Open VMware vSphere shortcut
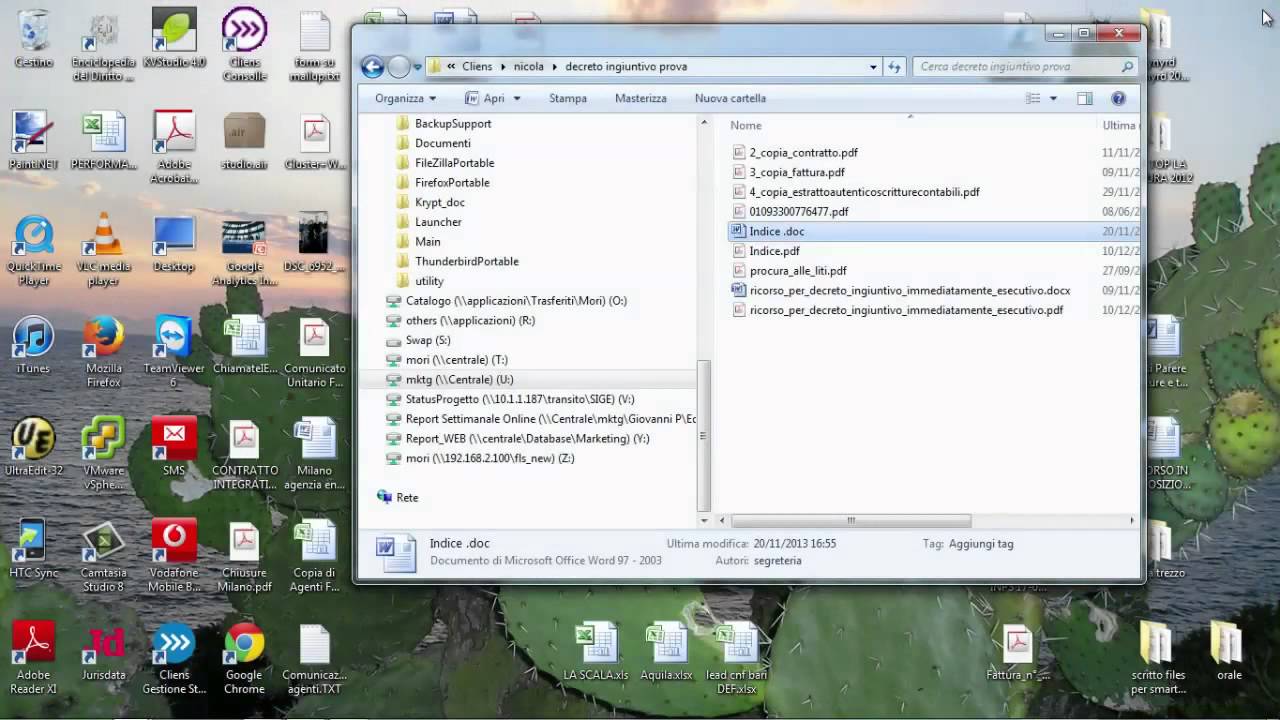The height and width of the screenshot is (720, 1280). 103,454
